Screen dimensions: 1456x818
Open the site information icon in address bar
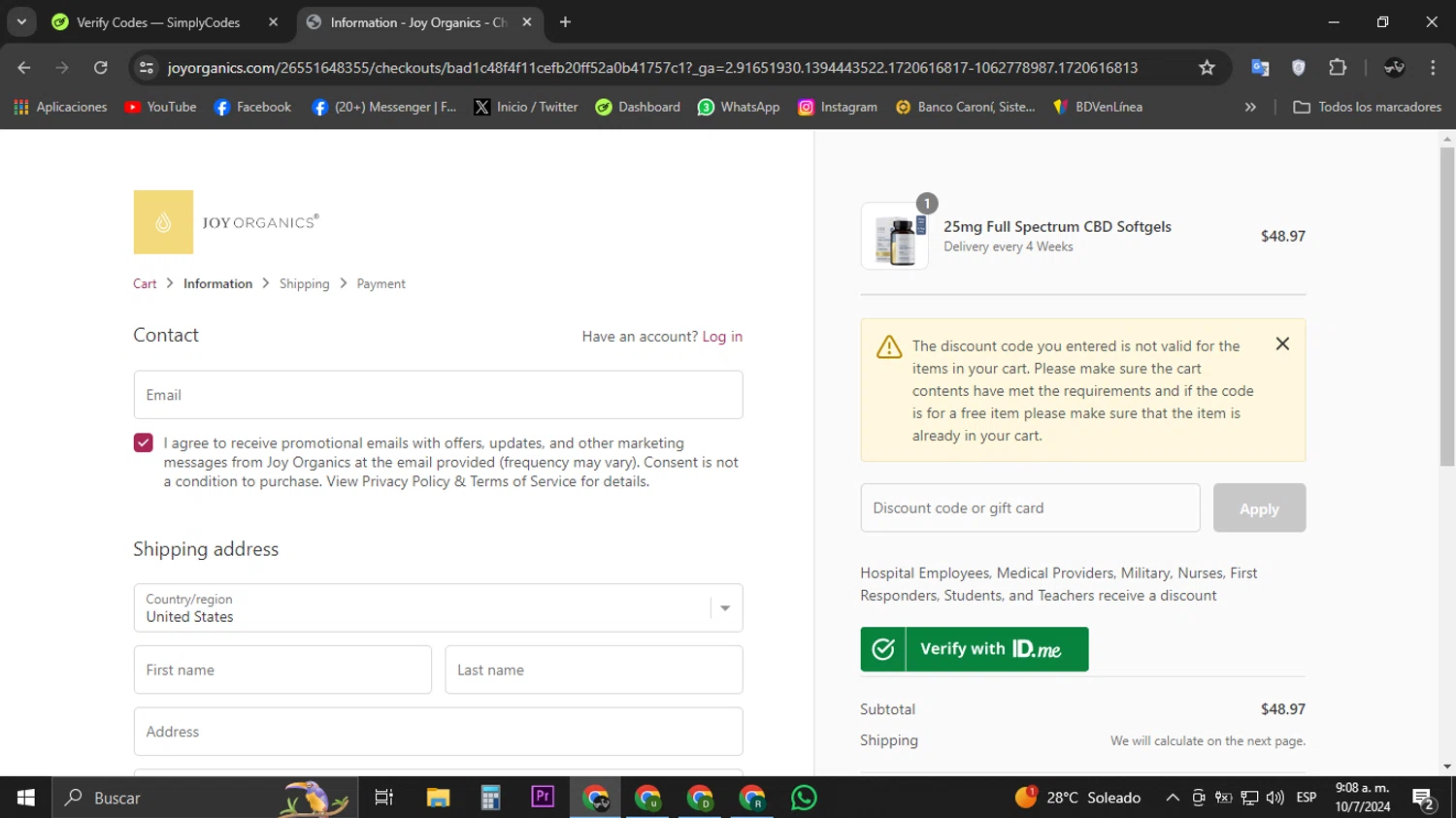coord(147,68)
